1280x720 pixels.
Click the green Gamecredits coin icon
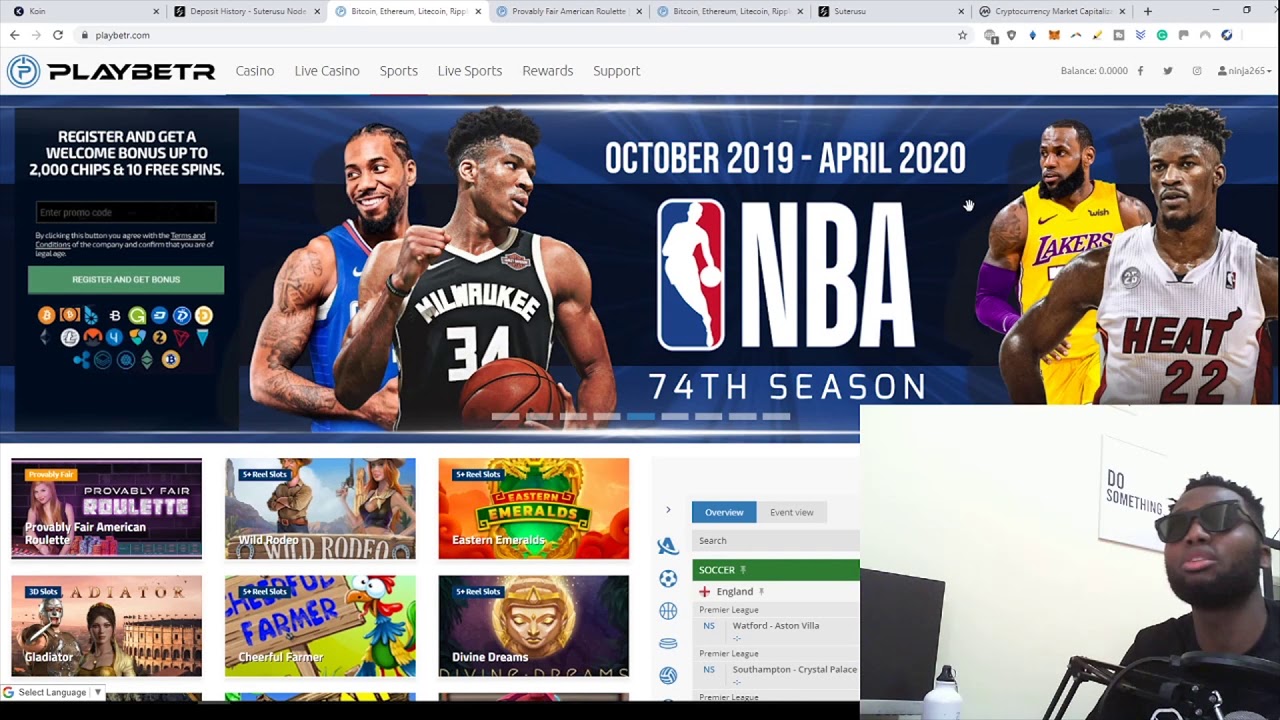pyautogui.click(x=137, y=316)
